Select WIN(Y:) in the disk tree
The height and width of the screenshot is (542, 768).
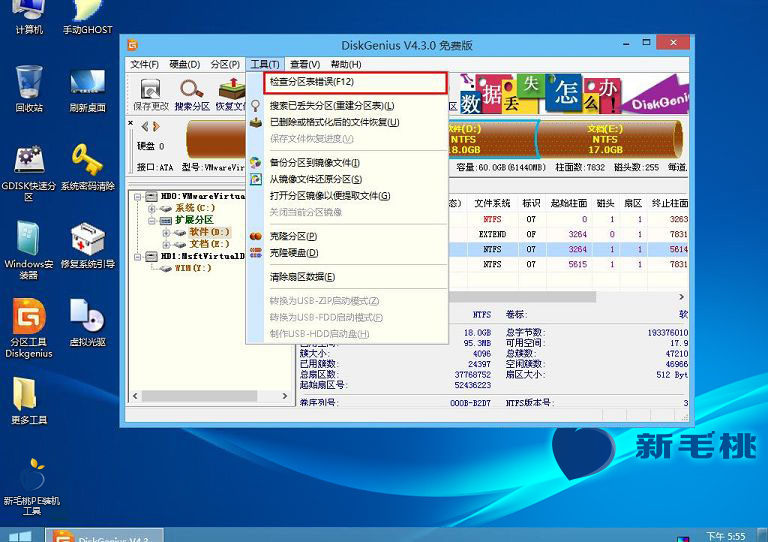[193, 268]
